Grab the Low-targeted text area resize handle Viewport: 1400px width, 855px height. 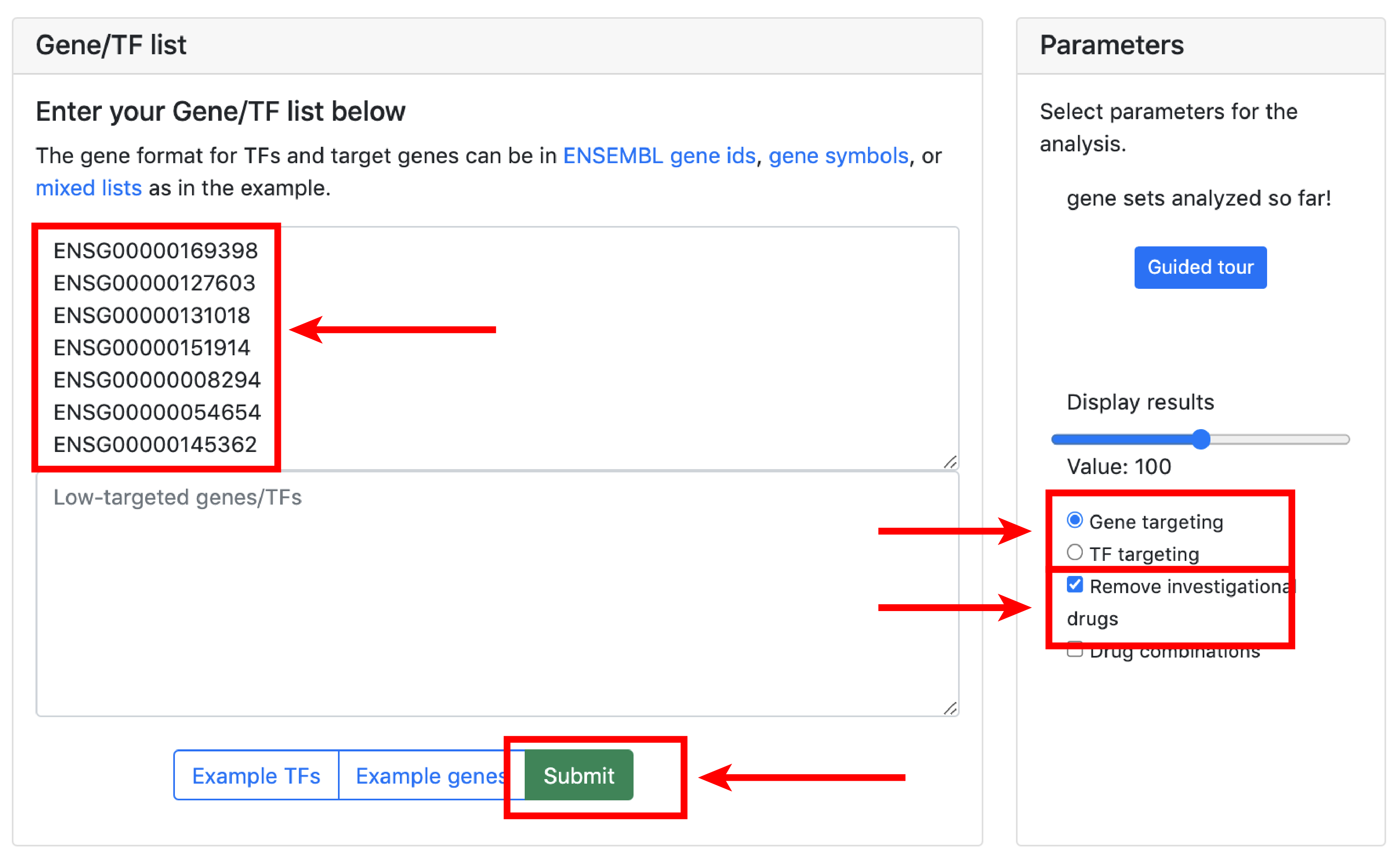click(x=950, y=708)
